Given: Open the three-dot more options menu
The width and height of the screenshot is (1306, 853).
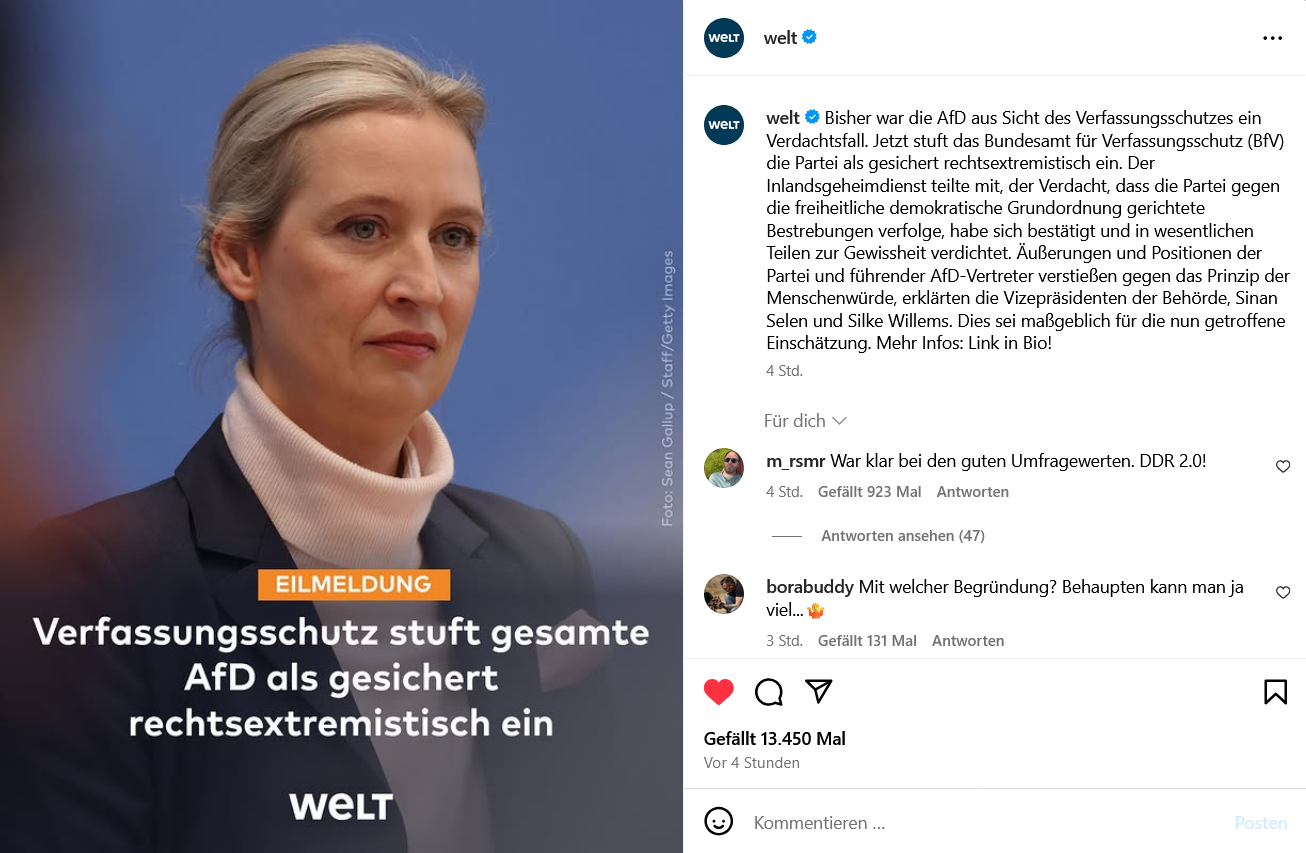Looking at the screenshot, I should coord(1272,38).
